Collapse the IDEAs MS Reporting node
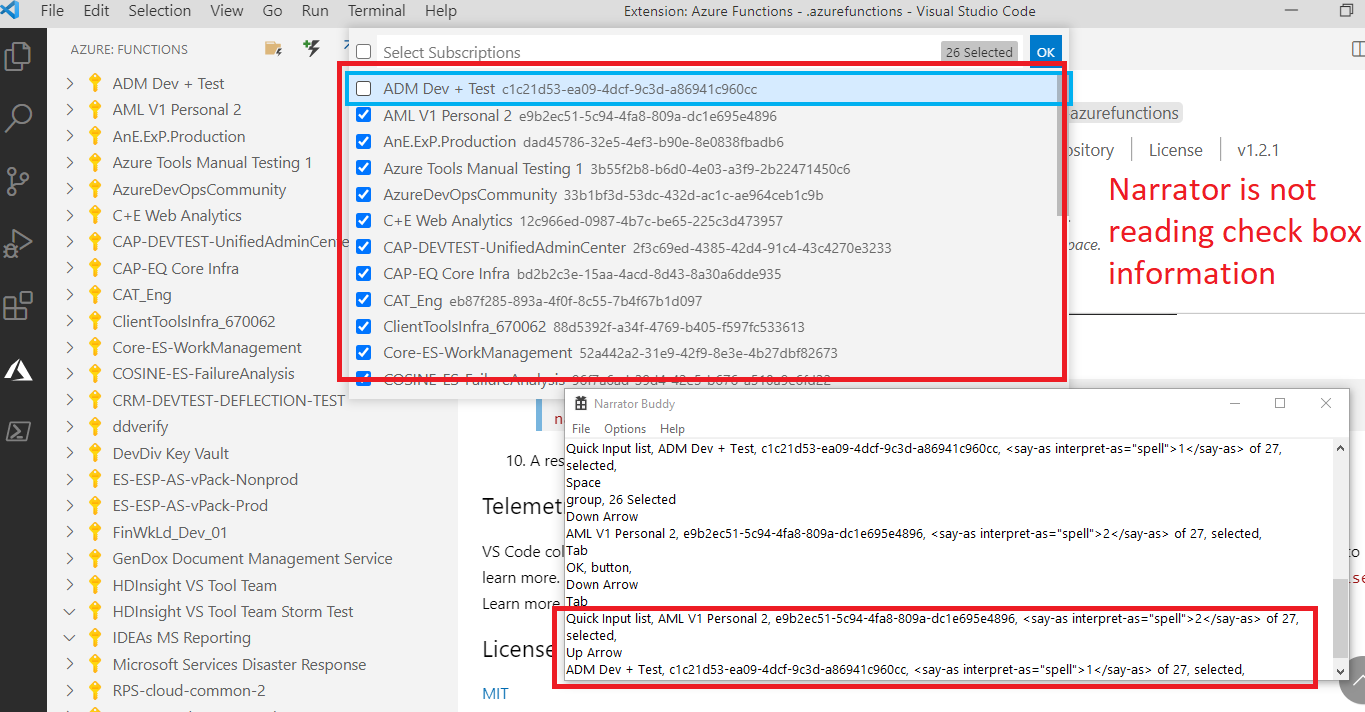Viewport: 1365px width, 712px height. 70,638
